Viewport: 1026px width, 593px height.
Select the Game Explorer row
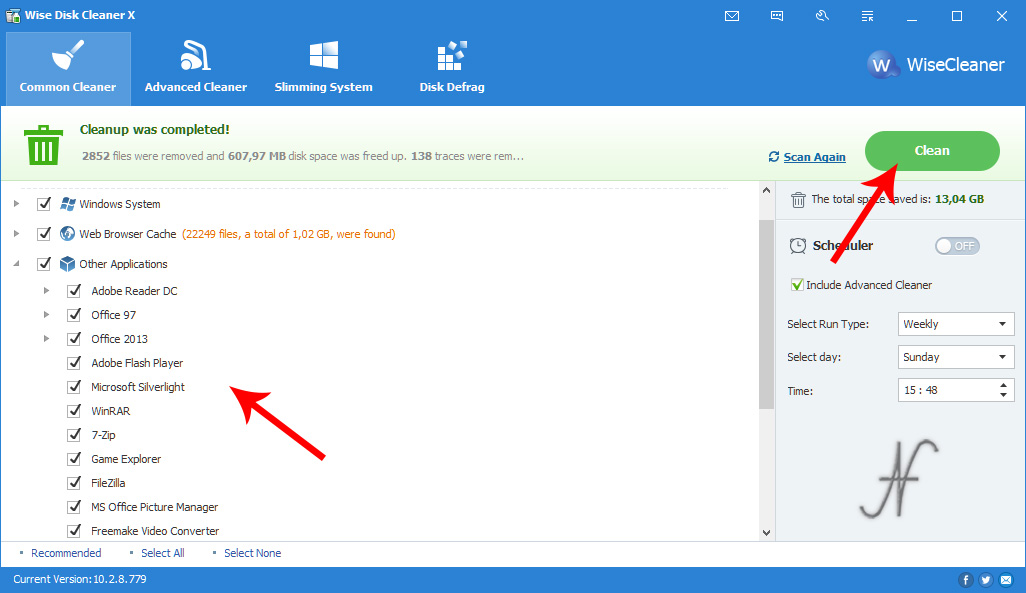pyautogui.click(x=126, y=459)
